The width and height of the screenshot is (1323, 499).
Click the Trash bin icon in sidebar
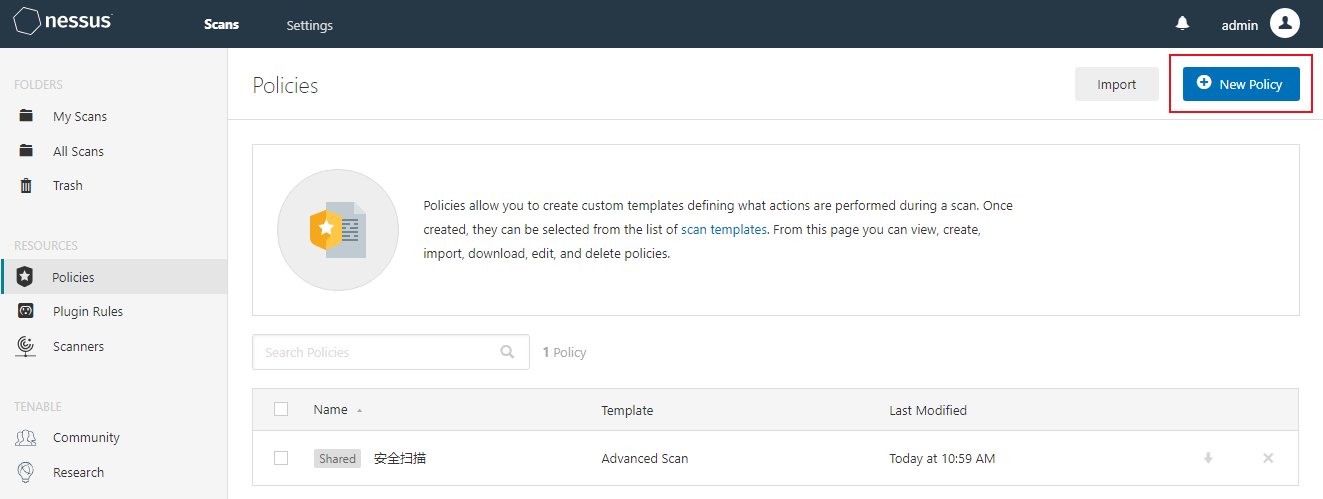click(27, 186)
